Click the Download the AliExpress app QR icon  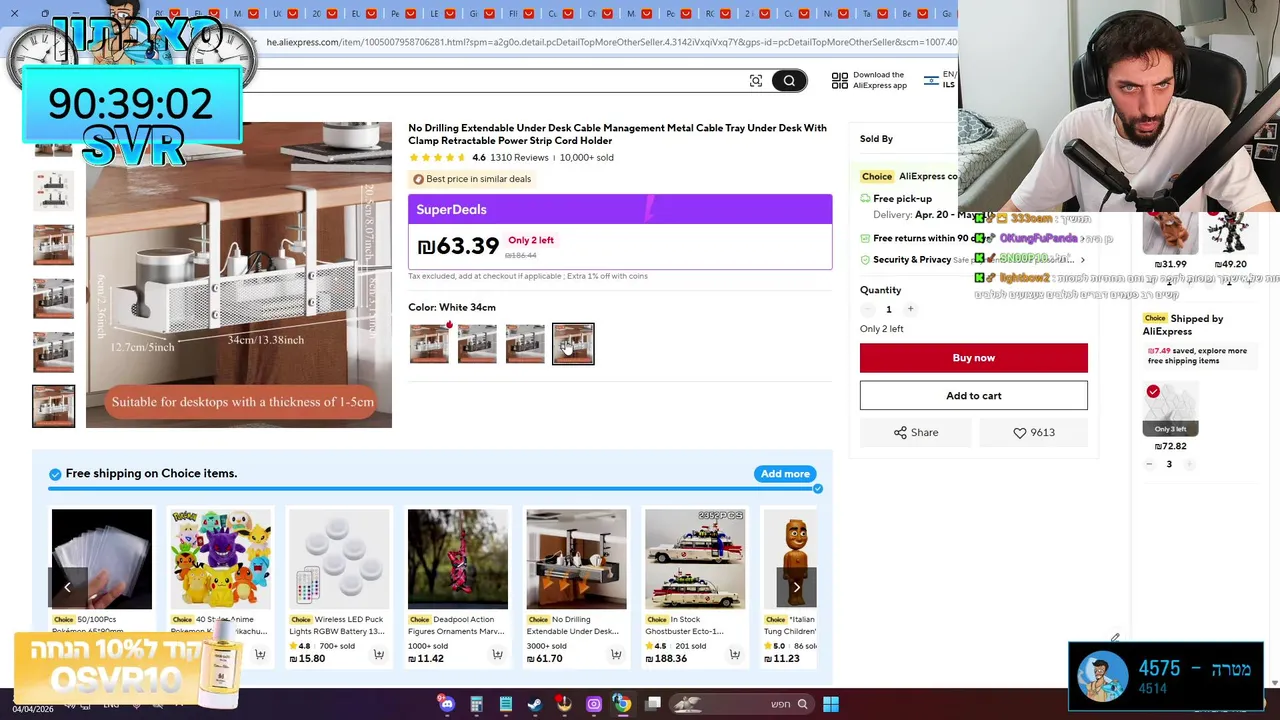[840, 80]
